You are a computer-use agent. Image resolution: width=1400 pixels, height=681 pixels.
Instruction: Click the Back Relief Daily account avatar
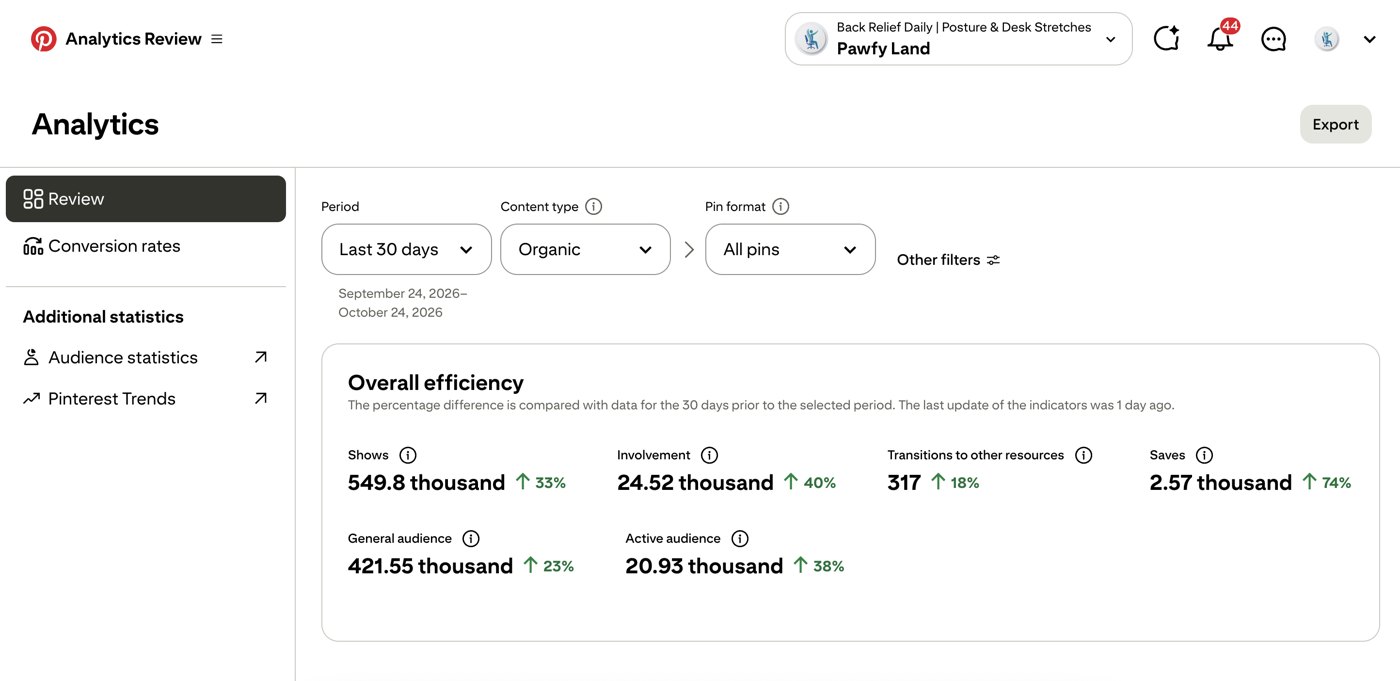pos(811,39)
